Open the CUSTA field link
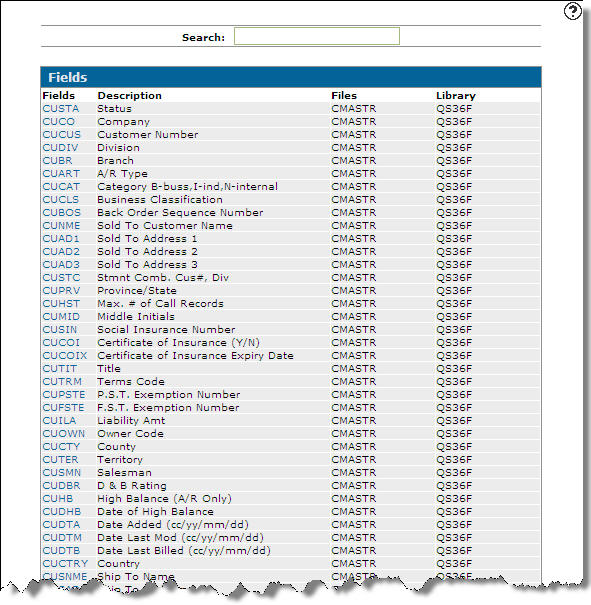 61,109
